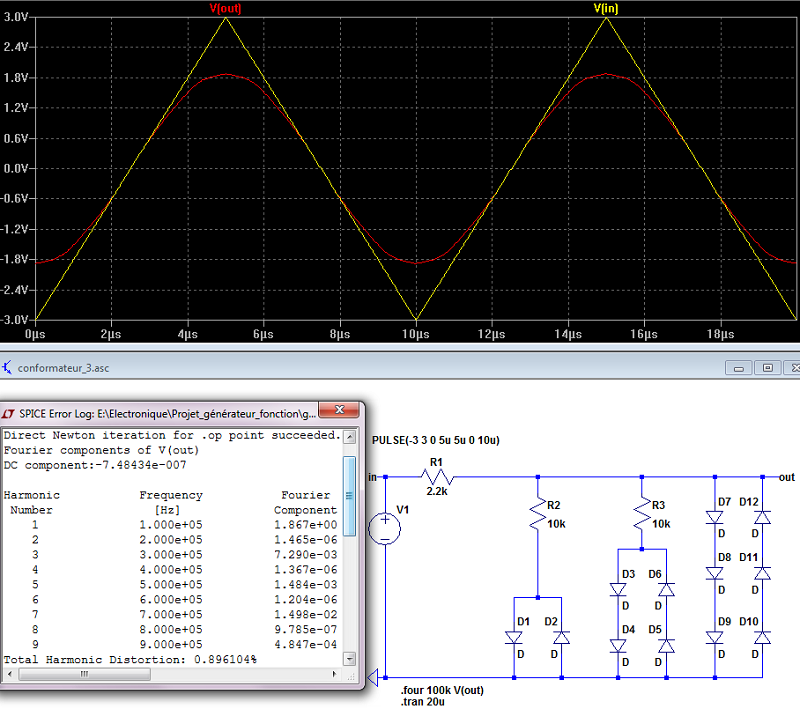Minimize the conformateur_3.asc schematic window
Screen dimensions: 800x709
point(738,368)
